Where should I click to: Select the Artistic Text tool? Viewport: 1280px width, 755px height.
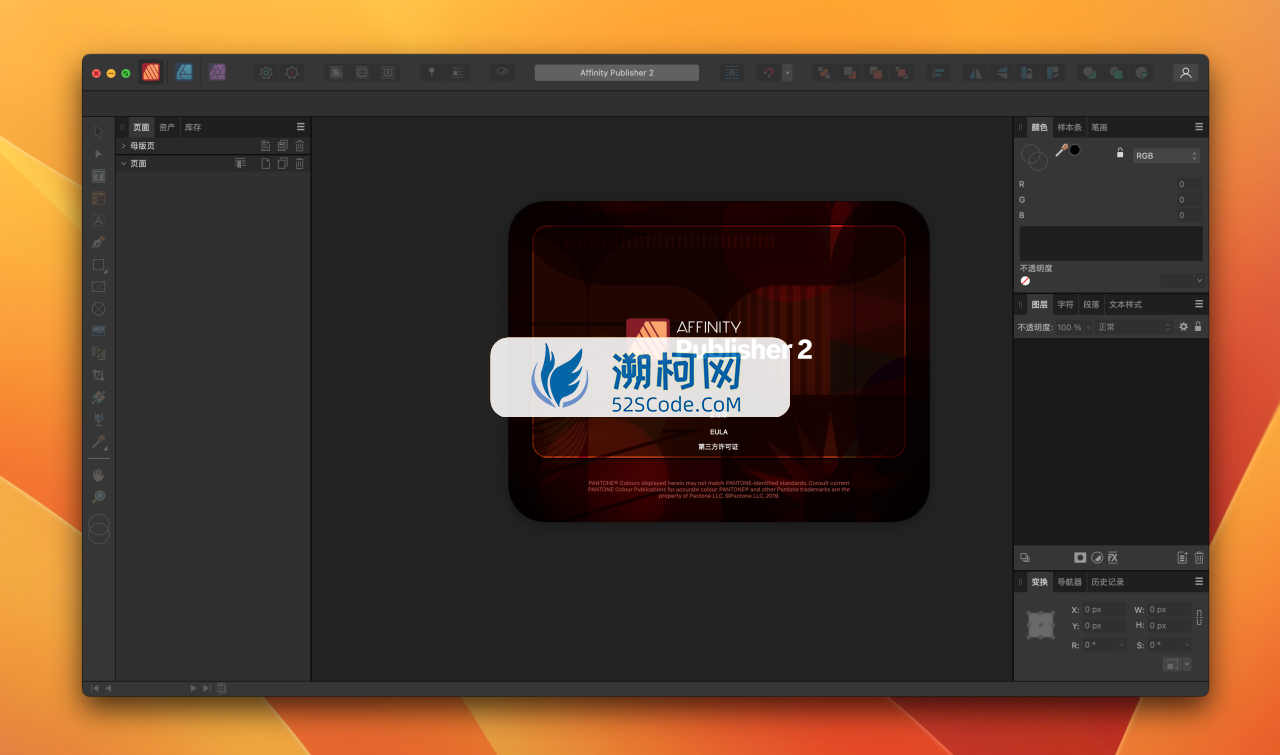coord(98,220)
